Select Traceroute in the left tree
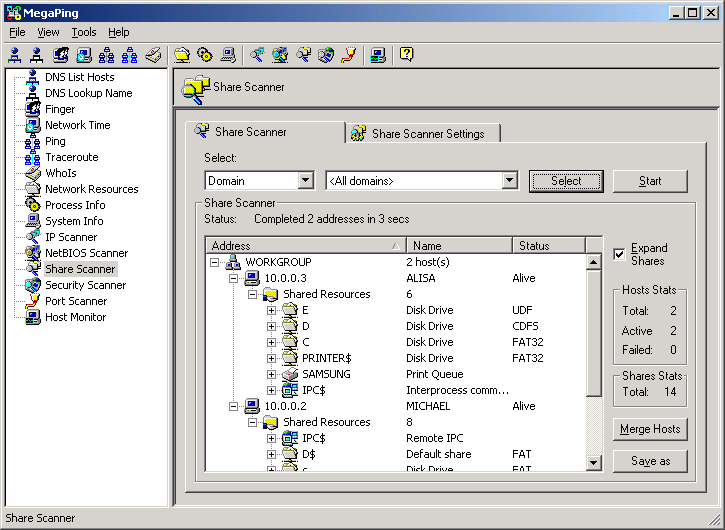725x530 pixels. tap(72, 157)
